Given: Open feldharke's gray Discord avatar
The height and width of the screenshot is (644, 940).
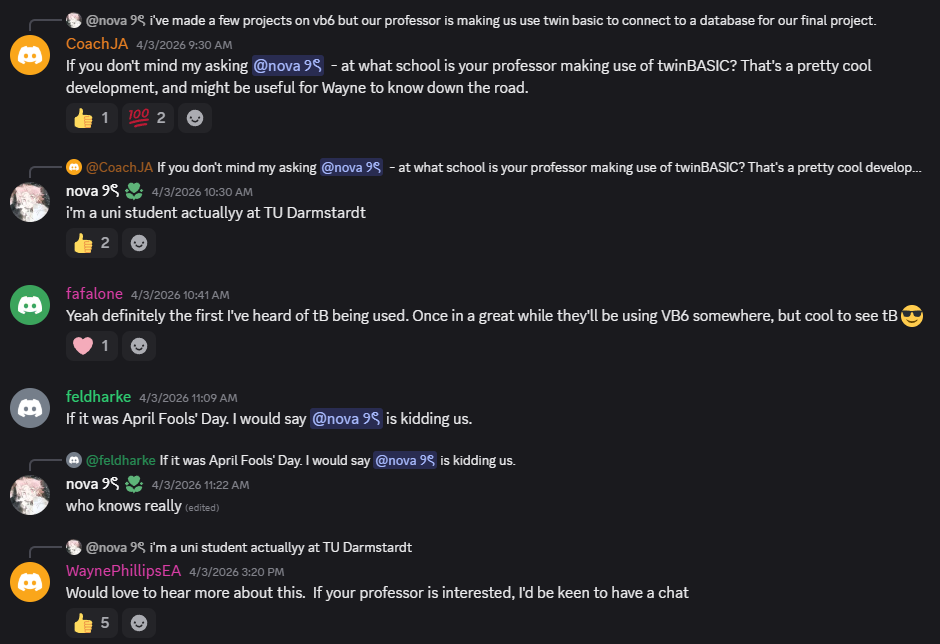Looking at the screenshot, I should [x=30, y=408].
